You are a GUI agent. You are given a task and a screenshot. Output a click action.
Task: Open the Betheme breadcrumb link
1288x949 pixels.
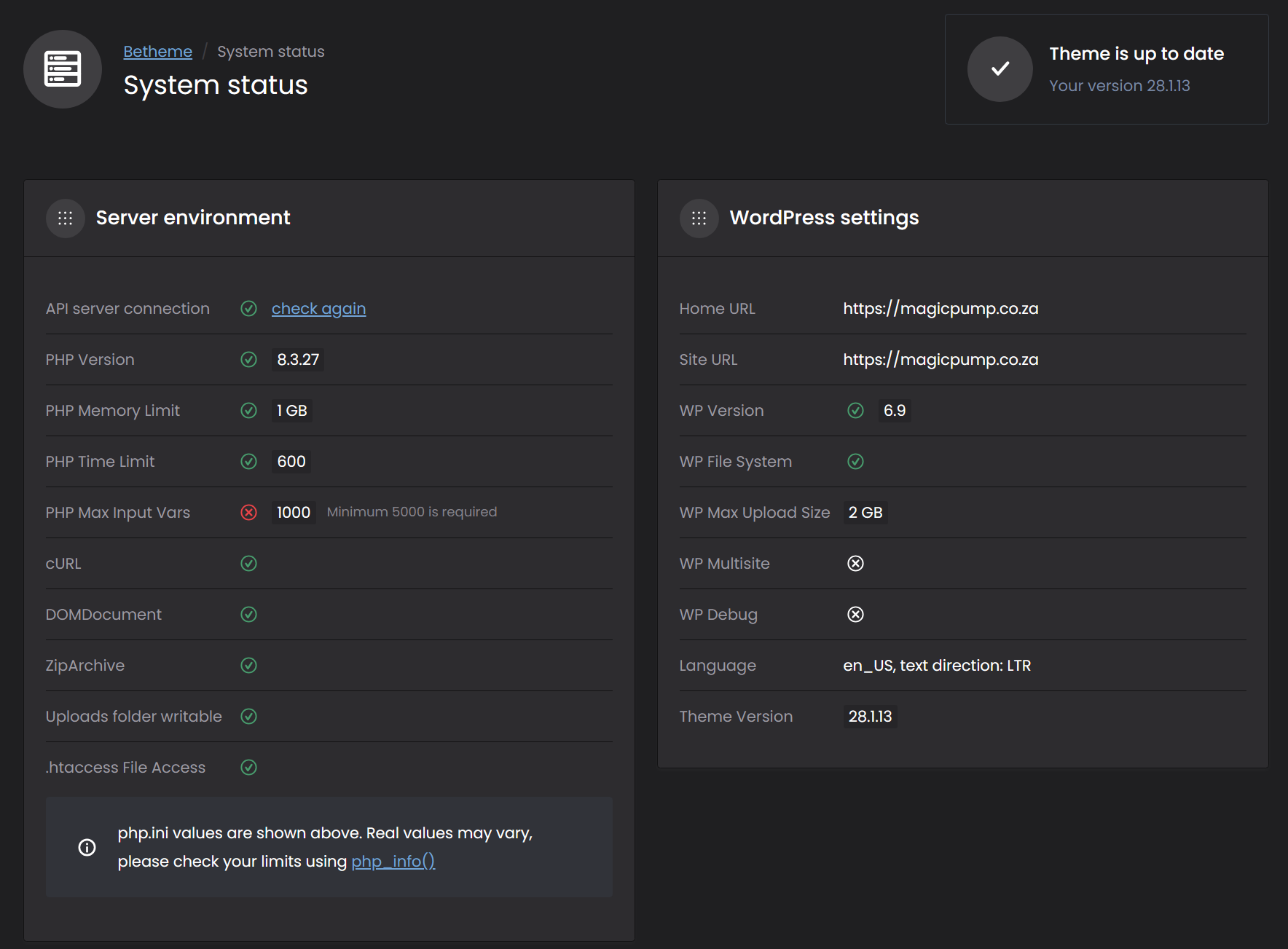[x=157, y=52]
